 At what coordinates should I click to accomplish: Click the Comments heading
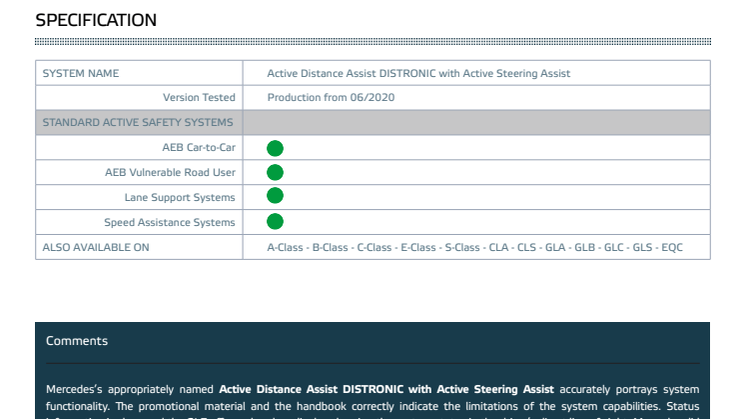click(77, 341)
